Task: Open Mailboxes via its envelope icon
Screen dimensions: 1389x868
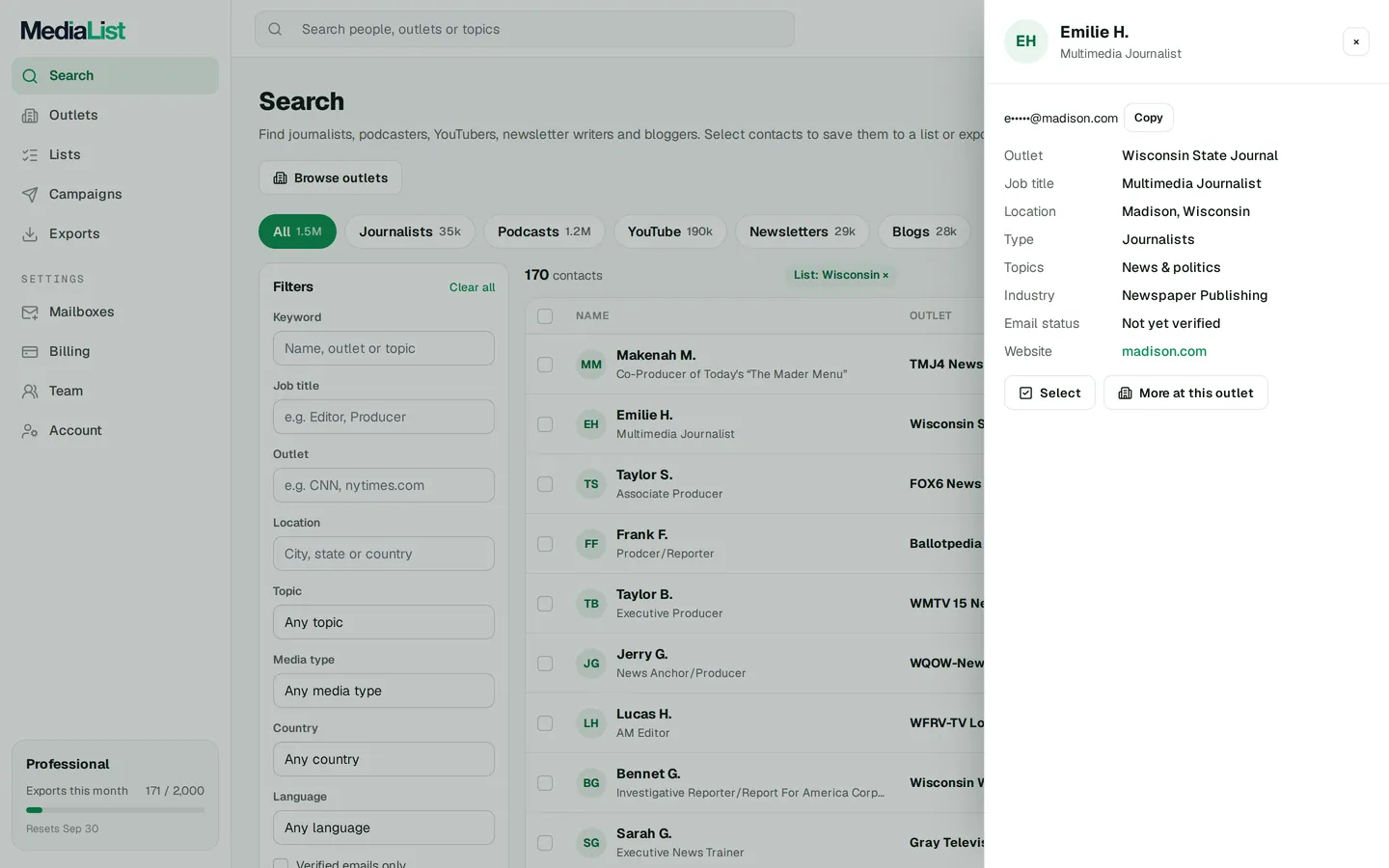Action: (30, 312)
